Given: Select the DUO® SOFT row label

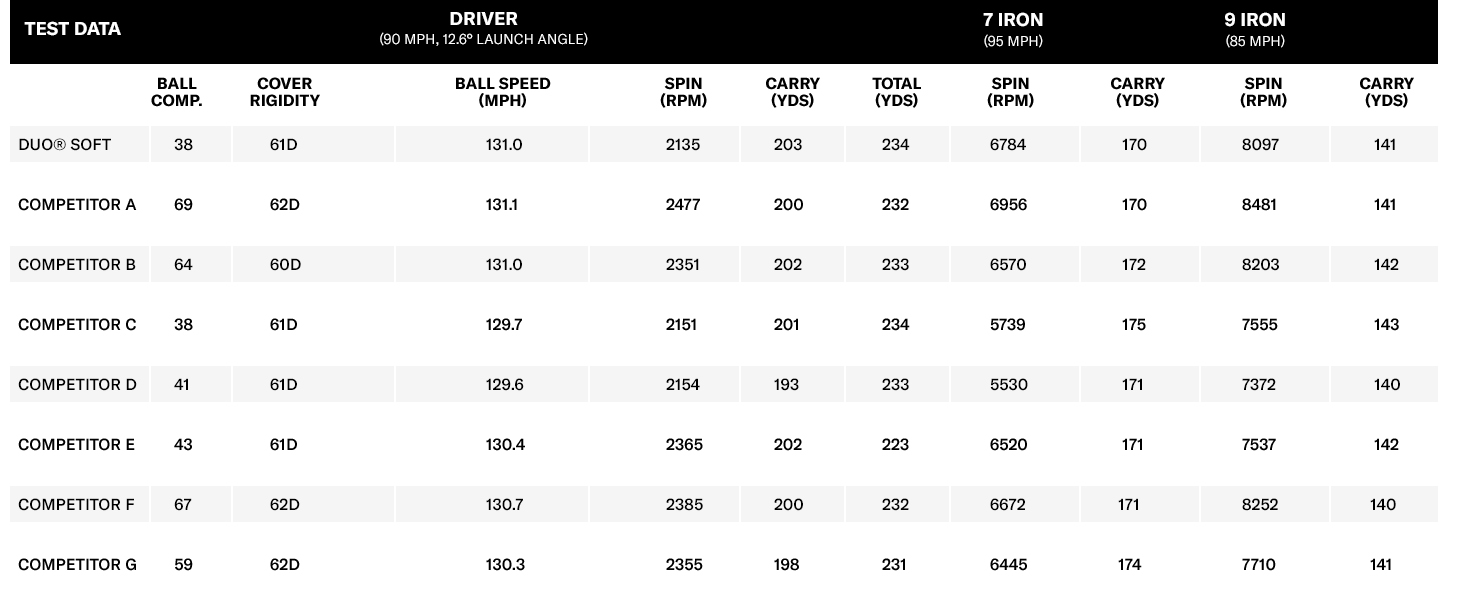Looking at the screenshot, I should (x=65, y=145).
